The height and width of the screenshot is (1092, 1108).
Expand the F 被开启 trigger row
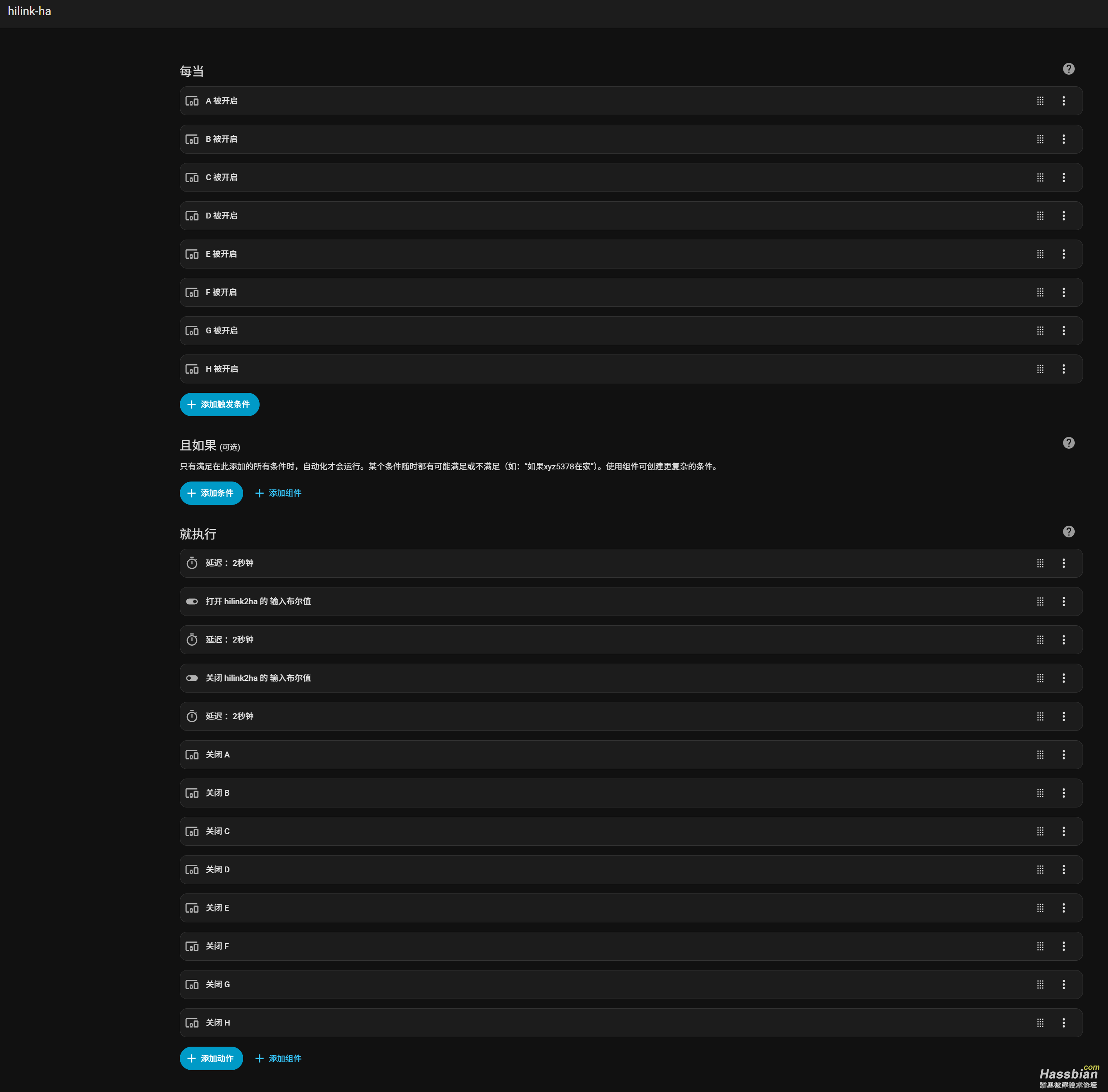tap(574, 292)
